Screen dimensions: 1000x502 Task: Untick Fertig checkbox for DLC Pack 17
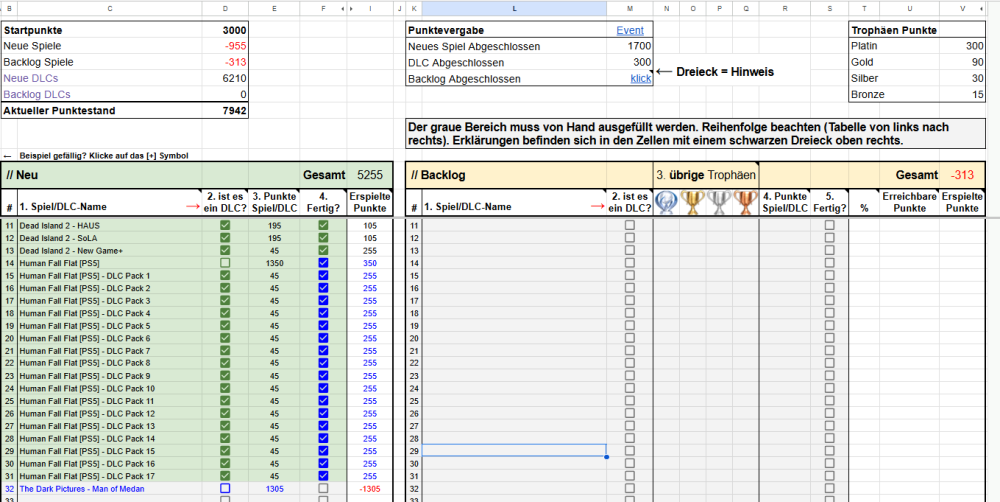(323, 476)
